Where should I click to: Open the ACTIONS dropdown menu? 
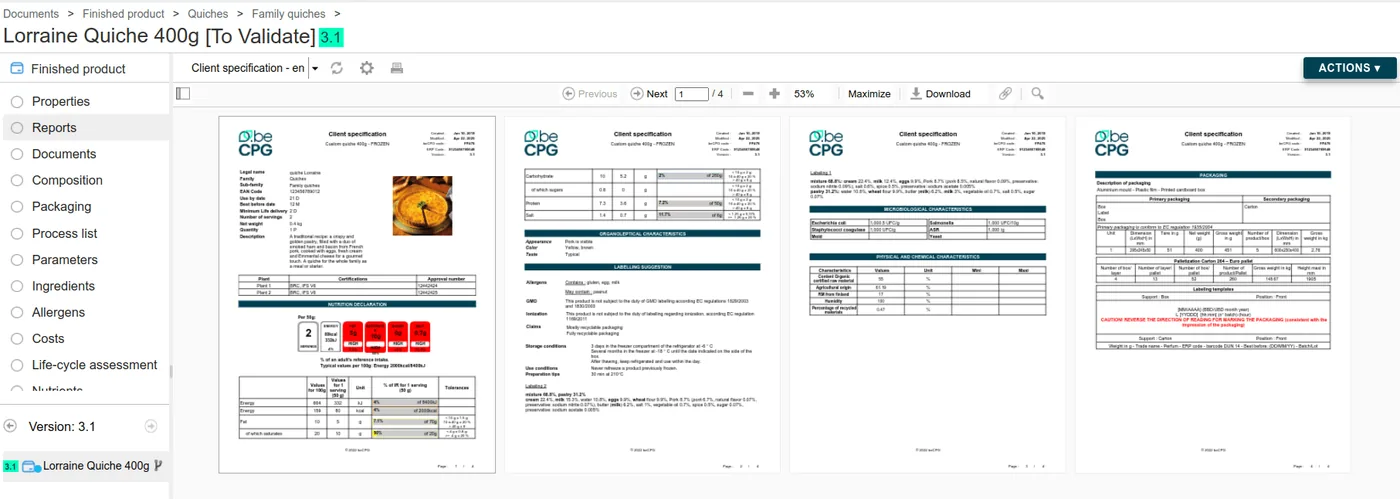1349,68
